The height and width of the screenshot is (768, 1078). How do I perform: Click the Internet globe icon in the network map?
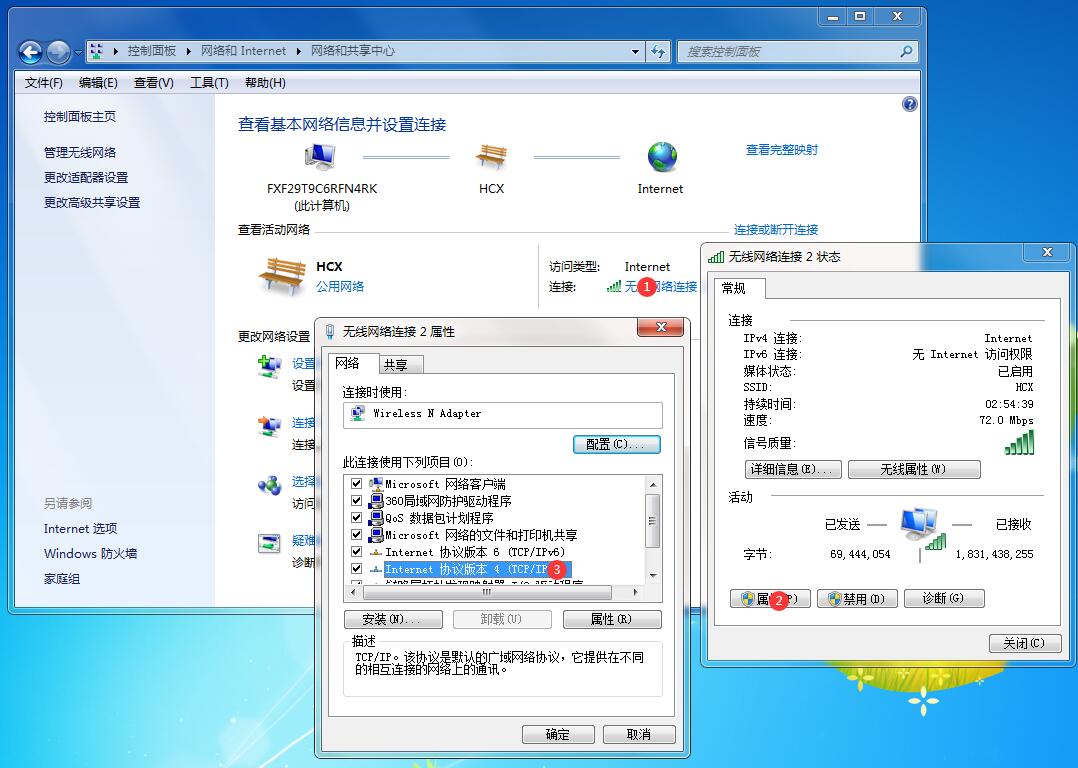[x=660, y=156]
